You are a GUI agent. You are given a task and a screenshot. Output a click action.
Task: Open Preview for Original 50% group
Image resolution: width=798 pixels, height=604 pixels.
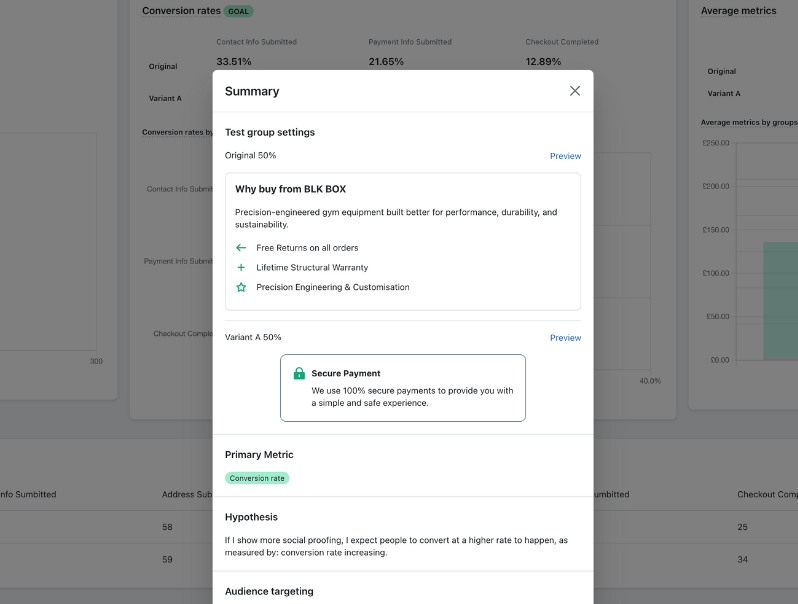tap(565, 156)
